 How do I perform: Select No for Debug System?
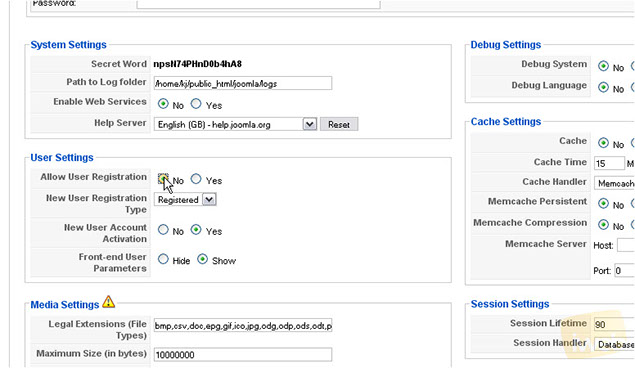[x=603, y=66]
